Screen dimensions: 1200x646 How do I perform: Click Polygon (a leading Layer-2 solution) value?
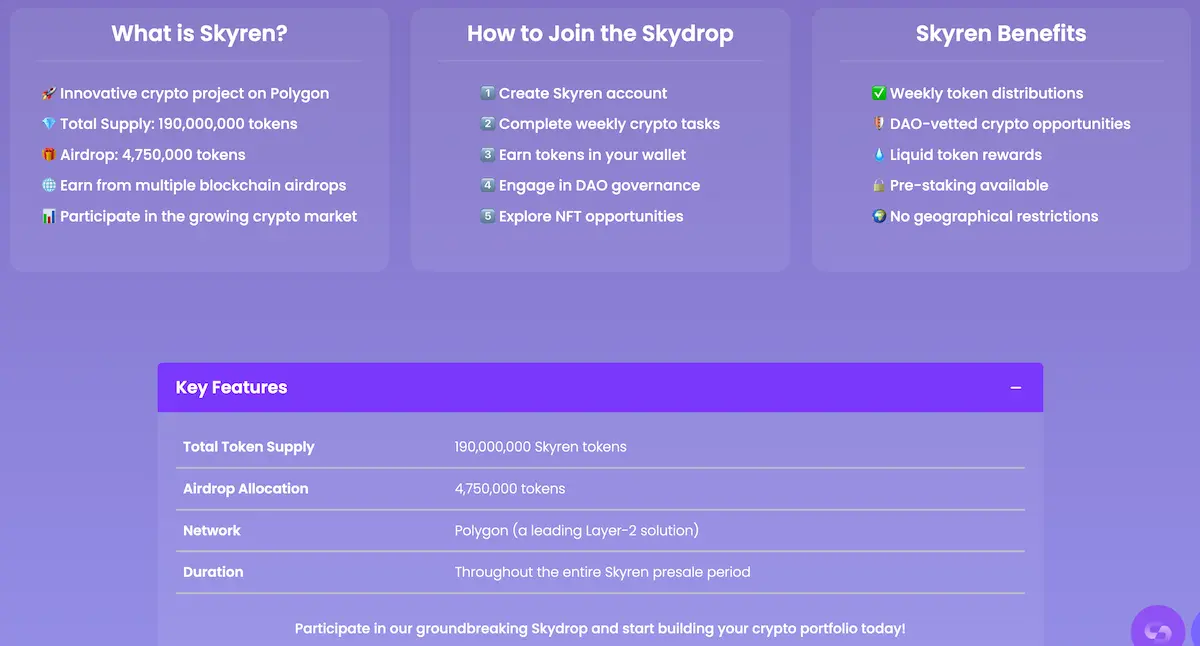tap(577, 530)
